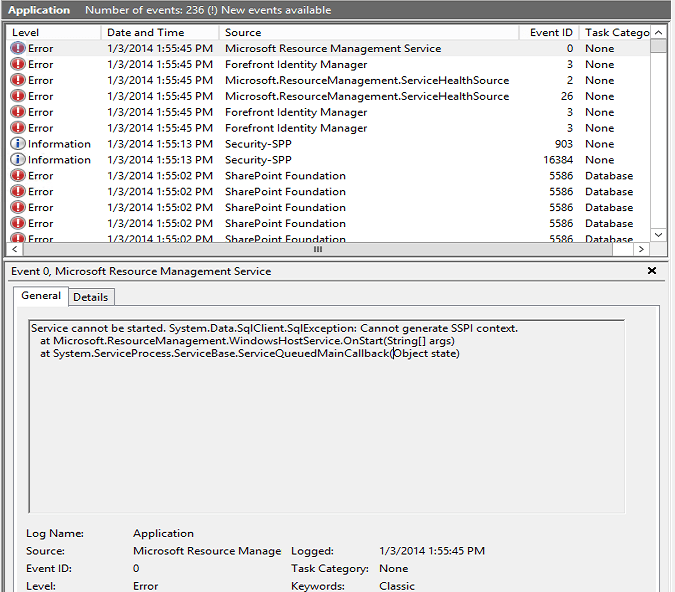Click the vertical scrollbar thumb in event list
The height and width of the screenshot is (592, 675).
pos(658,46)
